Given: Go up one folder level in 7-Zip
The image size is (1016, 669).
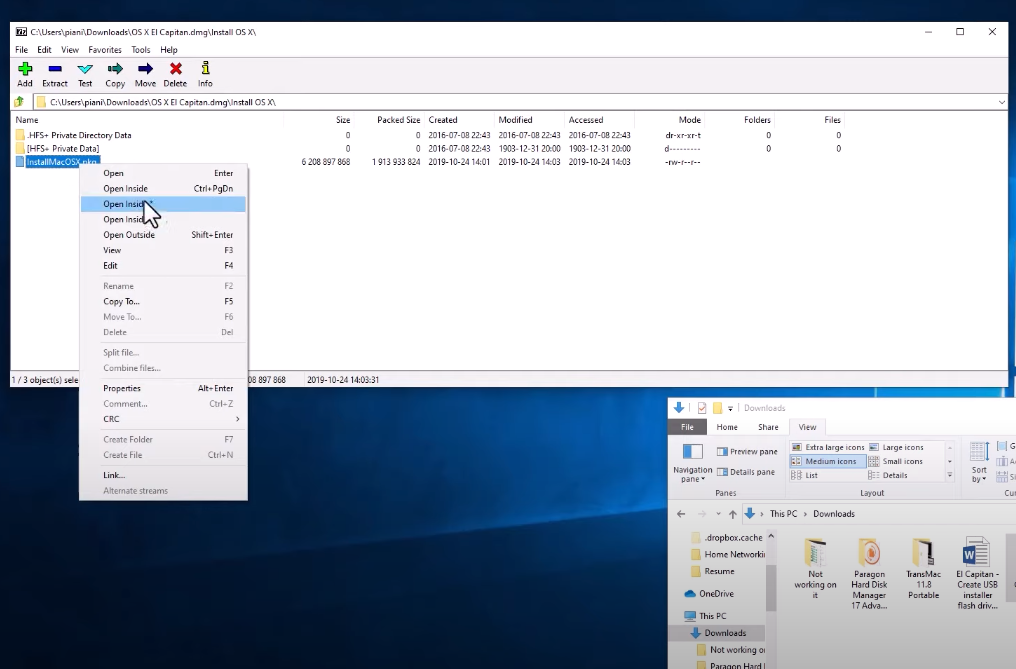Looking at the screenshot, I should click(19, 102).
